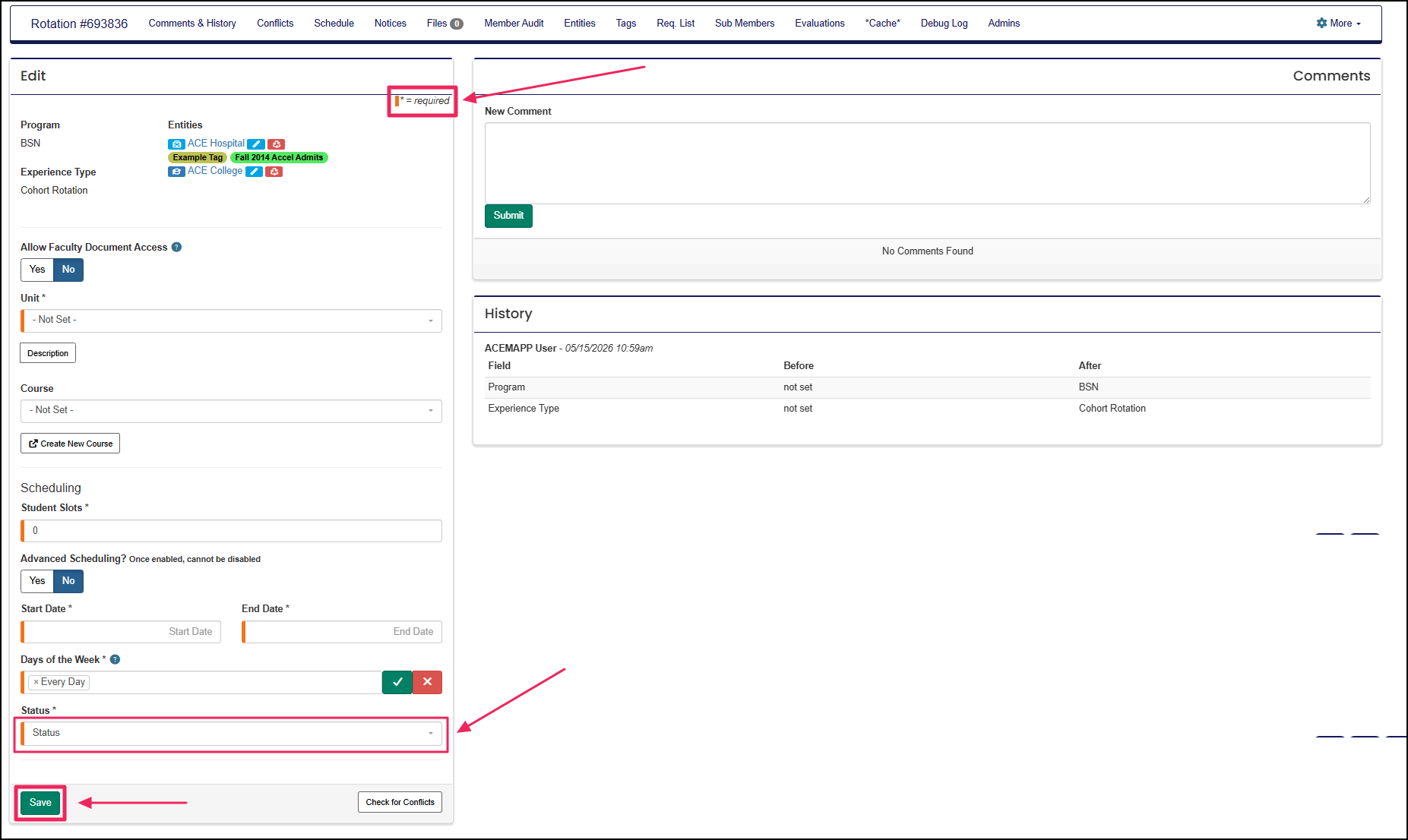Image resolution: width=1408 pixels, height=840 pixels.
Task: Open the Status dropdown
Action: [231, 733]
